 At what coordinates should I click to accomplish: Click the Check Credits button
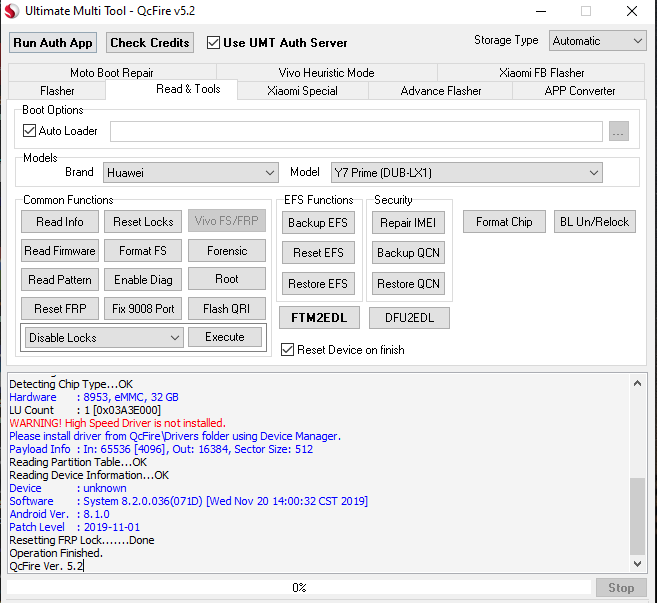[x=150, y=43]
